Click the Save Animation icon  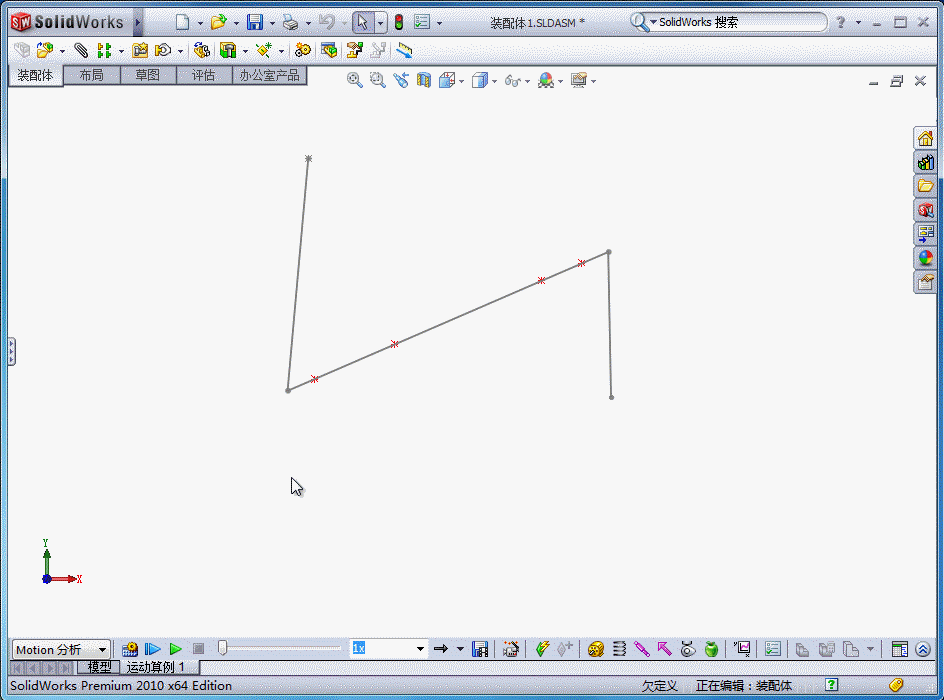(x=480, y=649)
